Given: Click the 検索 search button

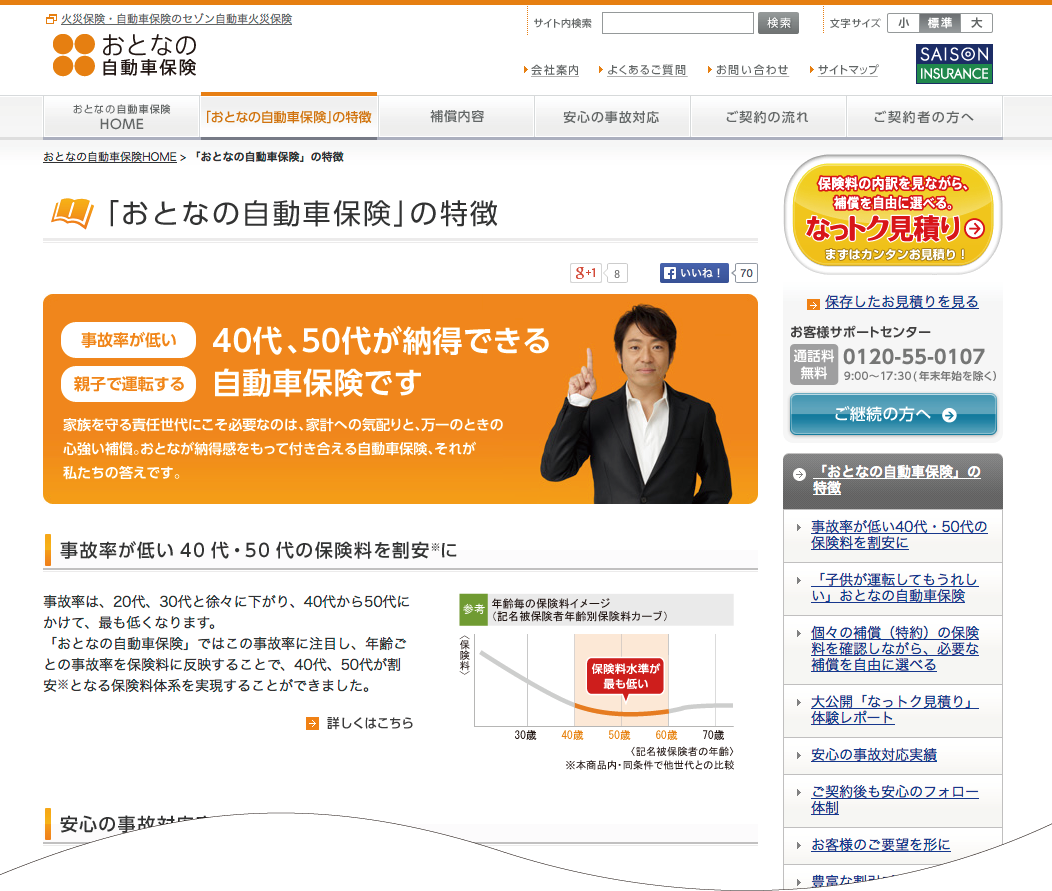Looking at the screenshot, I should tap(778, 23).
